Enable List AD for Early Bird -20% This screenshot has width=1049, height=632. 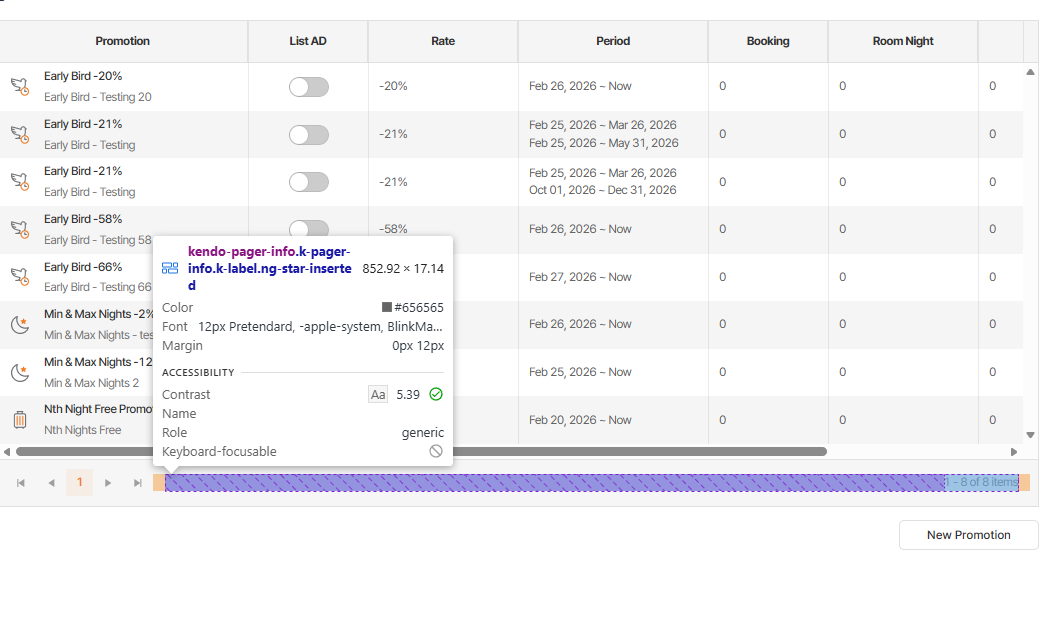pos(308,87)
